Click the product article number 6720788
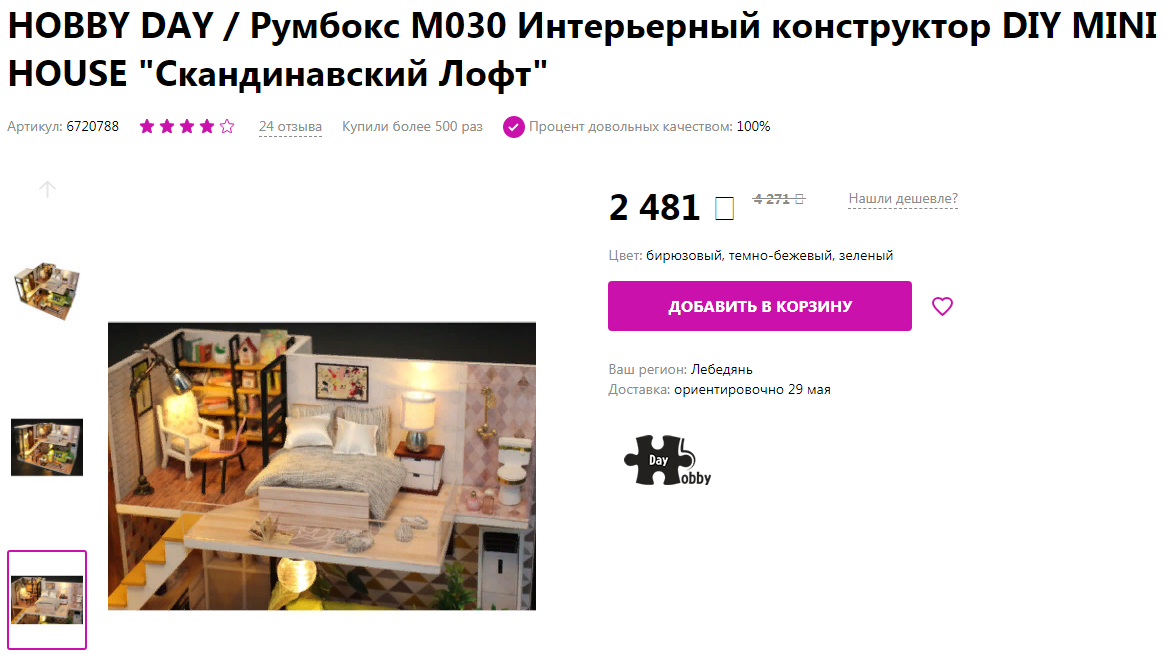This screenshot has width=1173, height=667. (93, 126)
